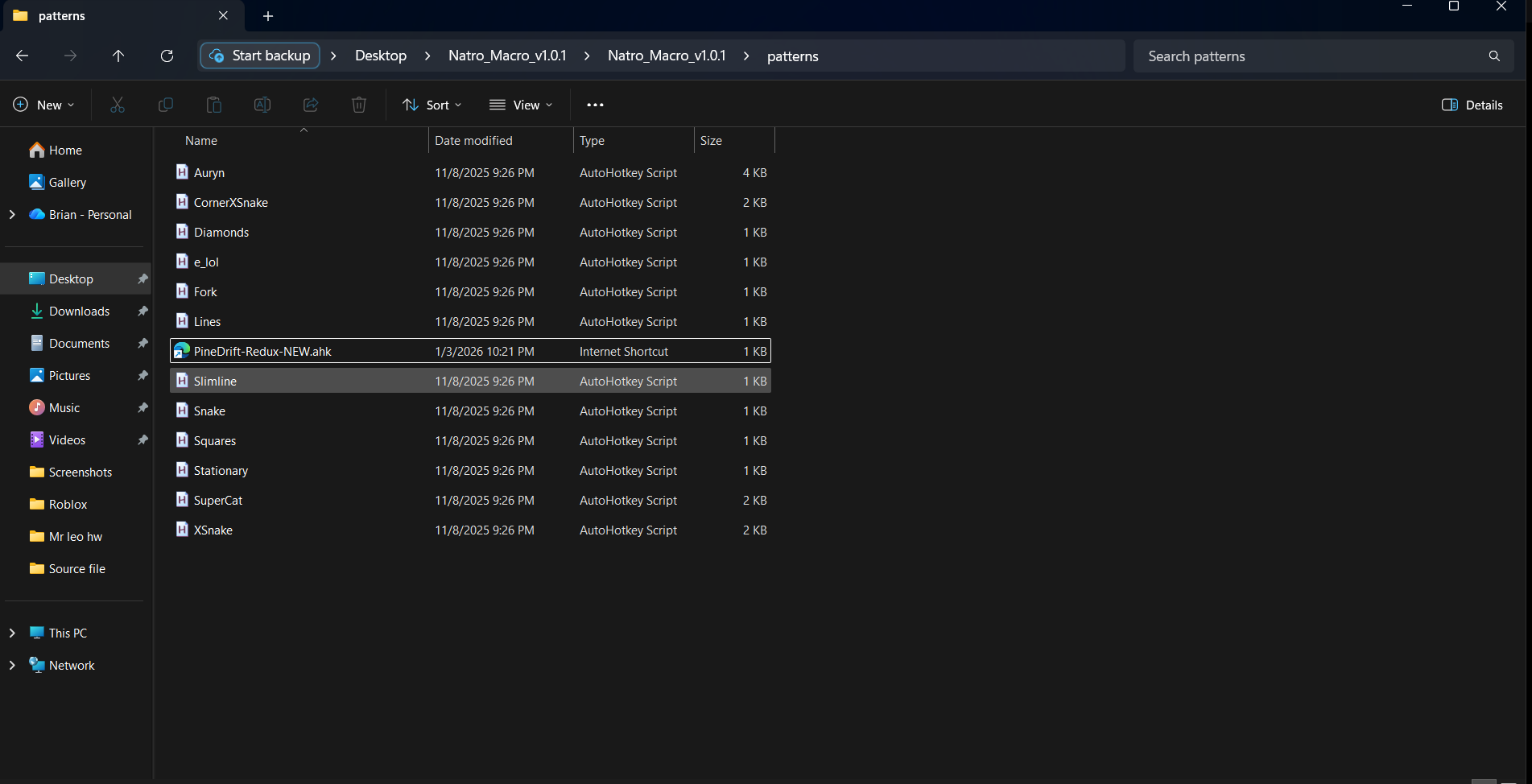Click the Refresh icon
Viewport: 1532px width, 784px height.
tap(167, 56)
